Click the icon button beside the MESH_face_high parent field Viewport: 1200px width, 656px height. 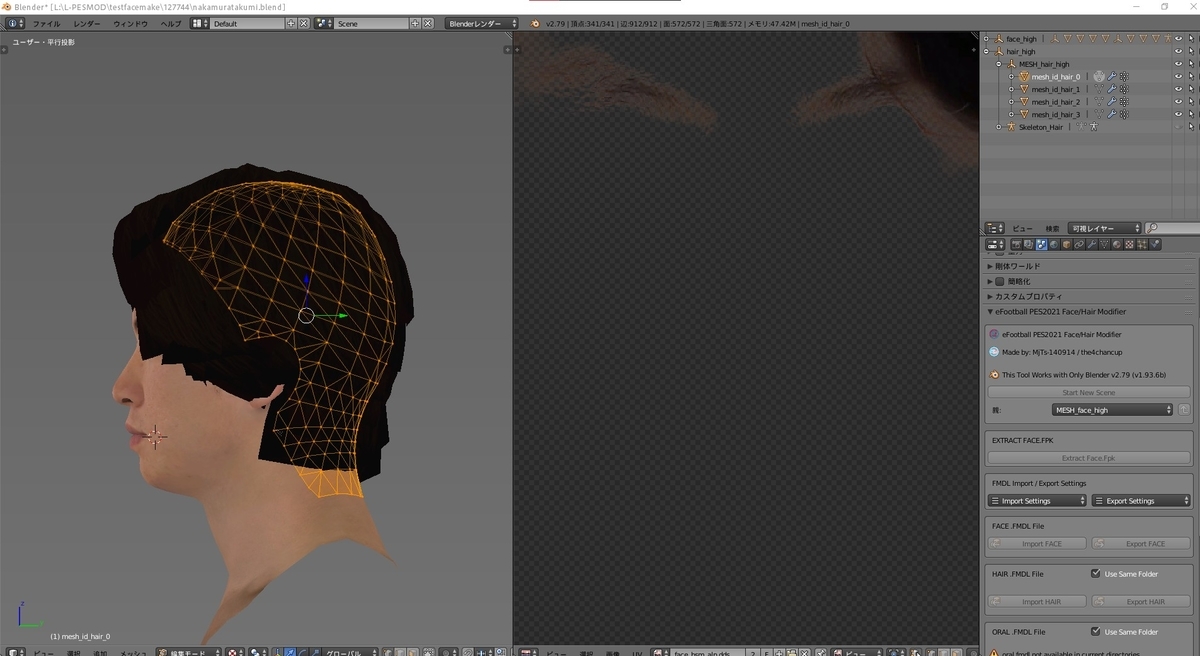coord(1184,410)
